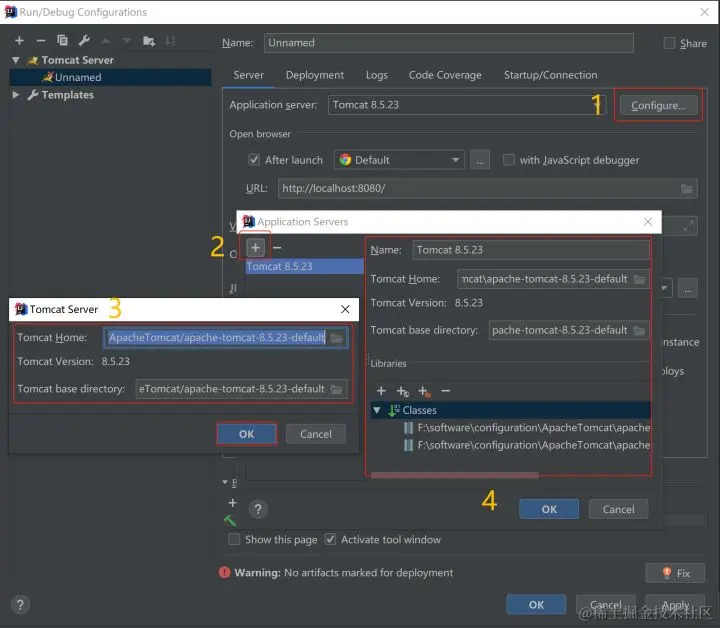Click Name field in Application Servers dialog
720x628 pixels.
click(x=531, y=250)
